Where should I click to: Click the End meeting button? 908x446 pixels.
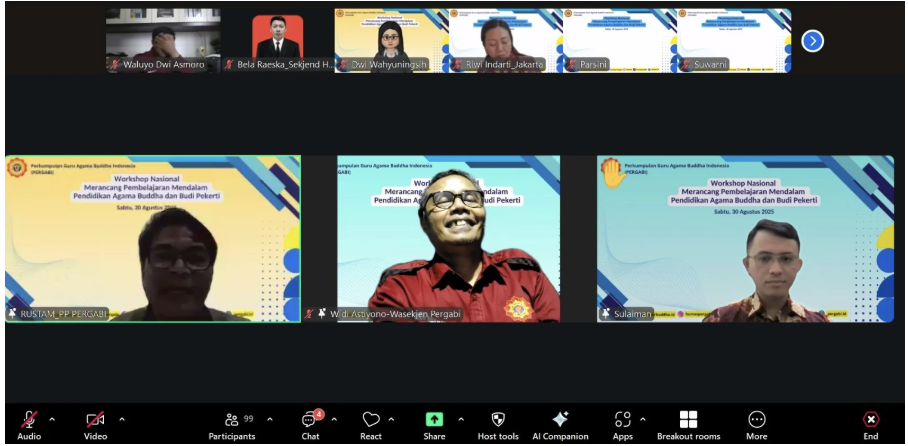[x=871, y=421]
